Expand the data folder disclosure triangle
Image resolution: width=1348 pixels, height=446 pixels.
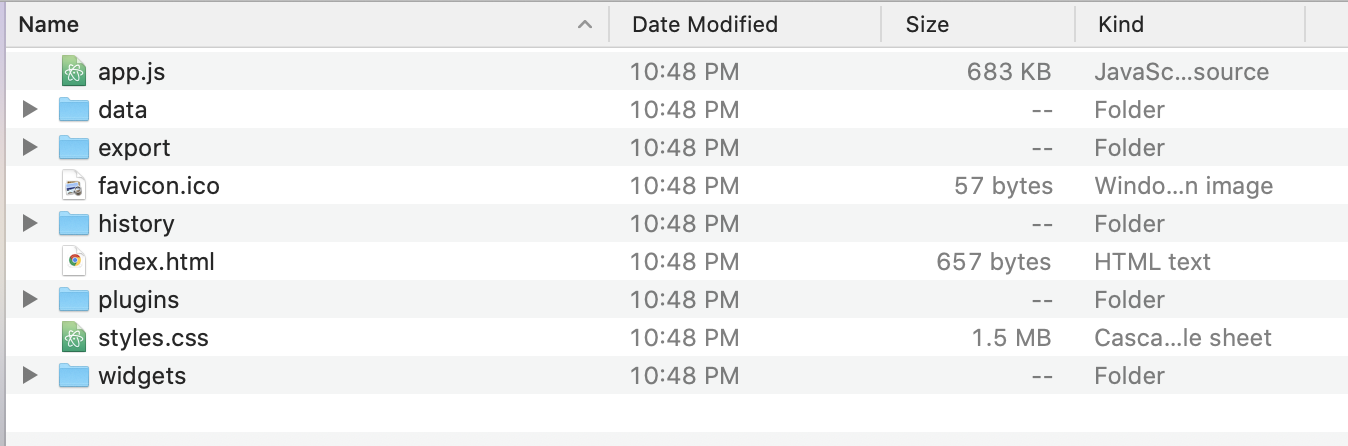pyautogui.click(x=30, y=110)
